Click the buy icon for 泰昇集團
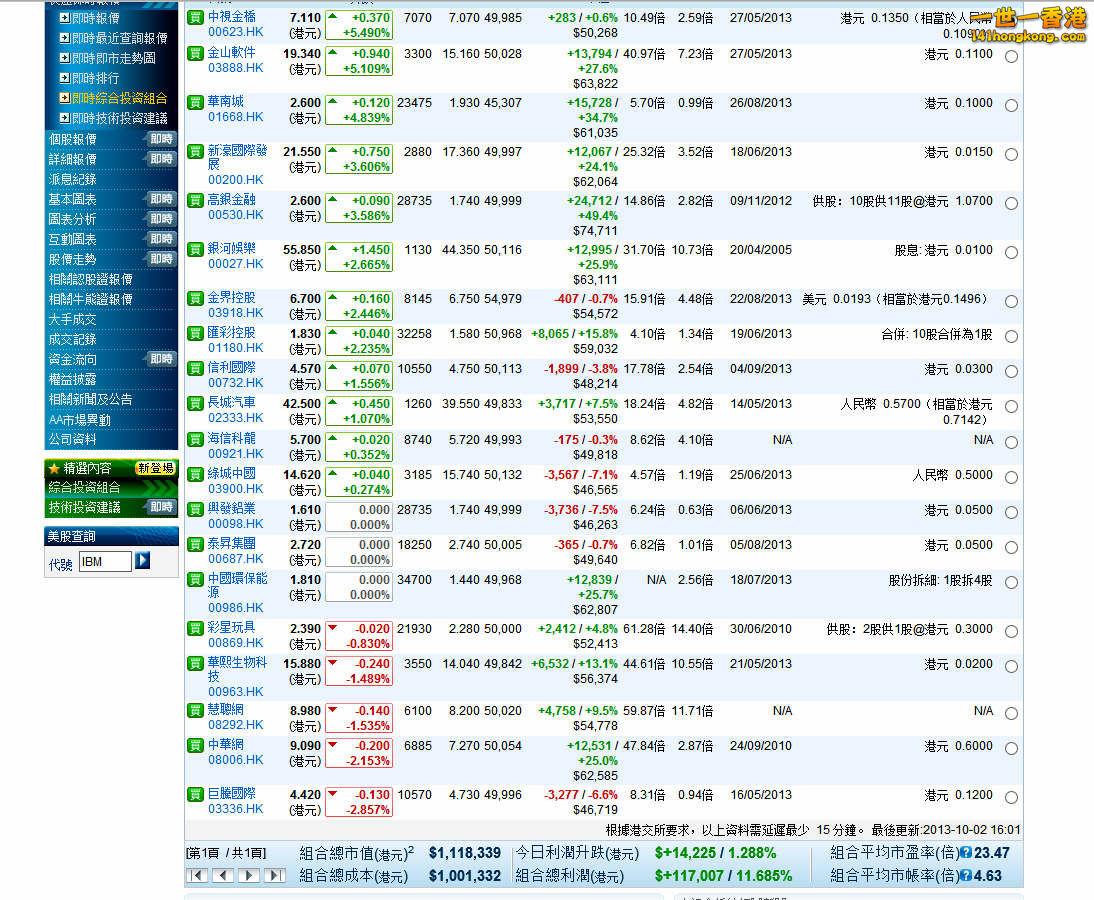Screen dimensions: 1094x900 click(195, 544)
